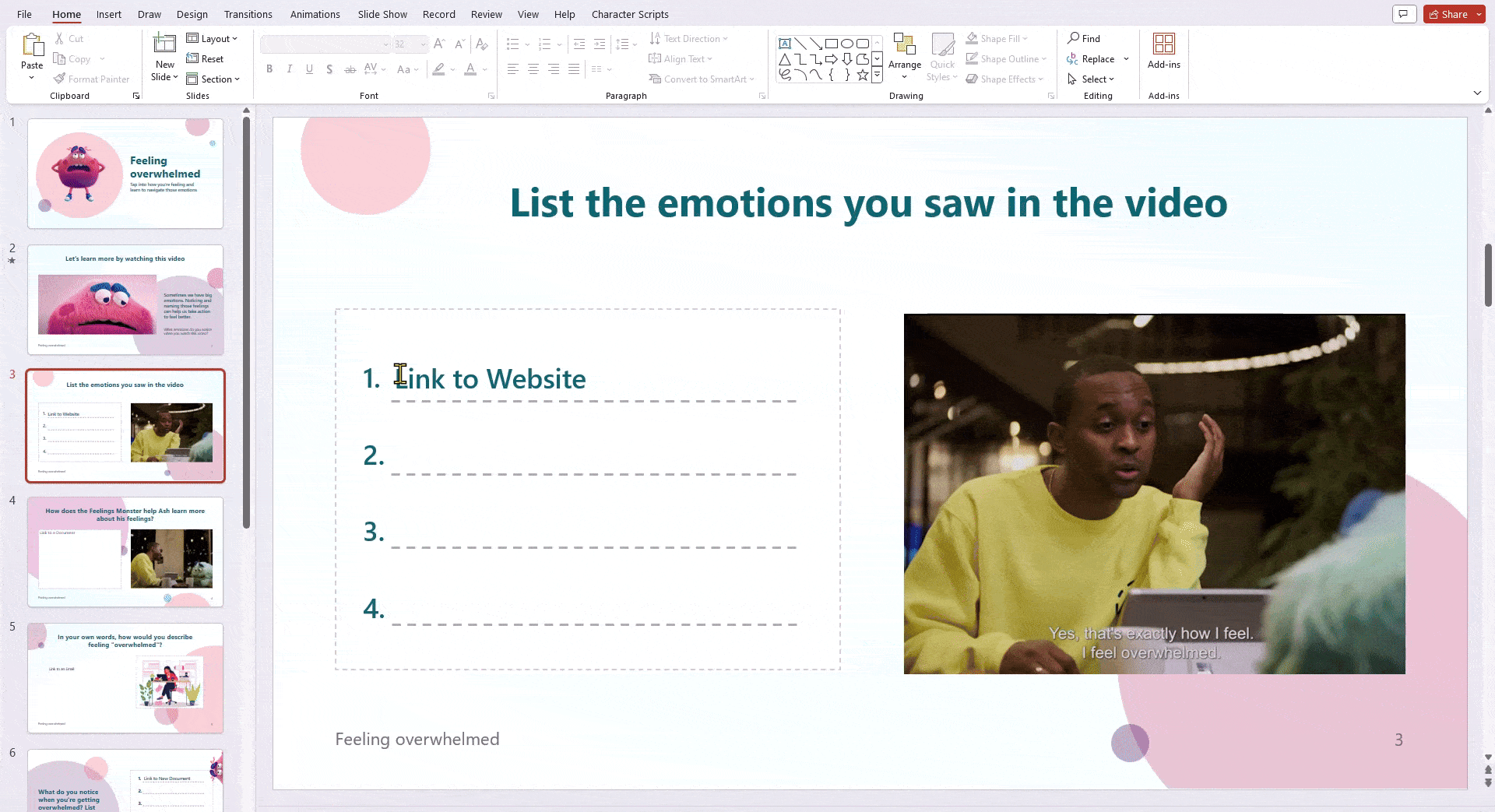
Task: Toggle underline formatting
Action: tap(309, 69)
